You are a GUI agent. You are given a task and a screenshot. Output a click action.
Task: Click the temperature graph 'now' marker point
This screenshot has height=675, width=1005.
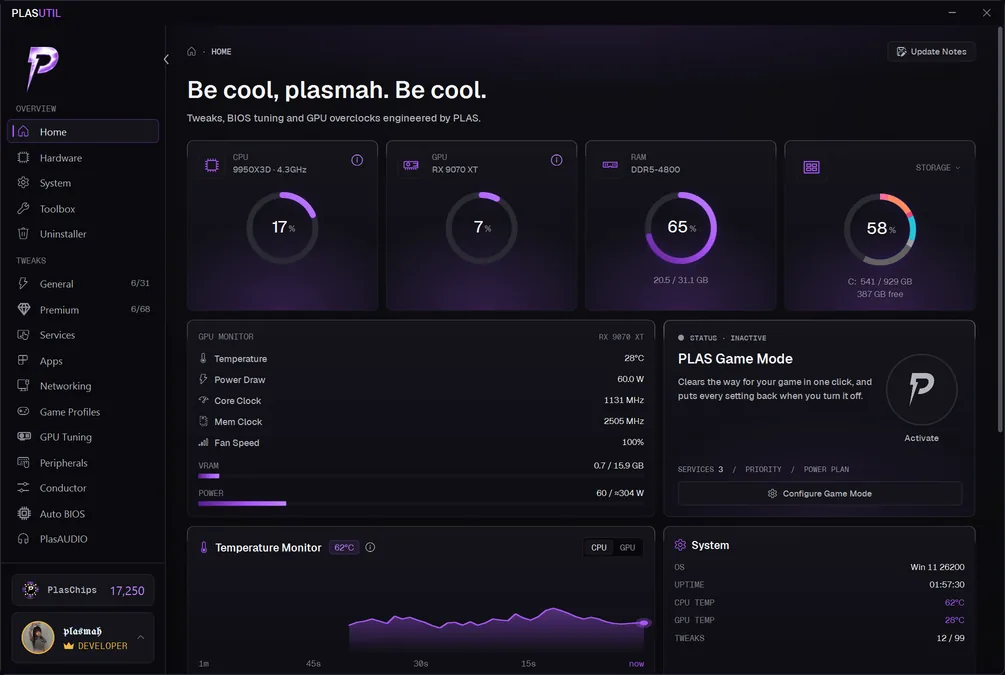[644, 622]
